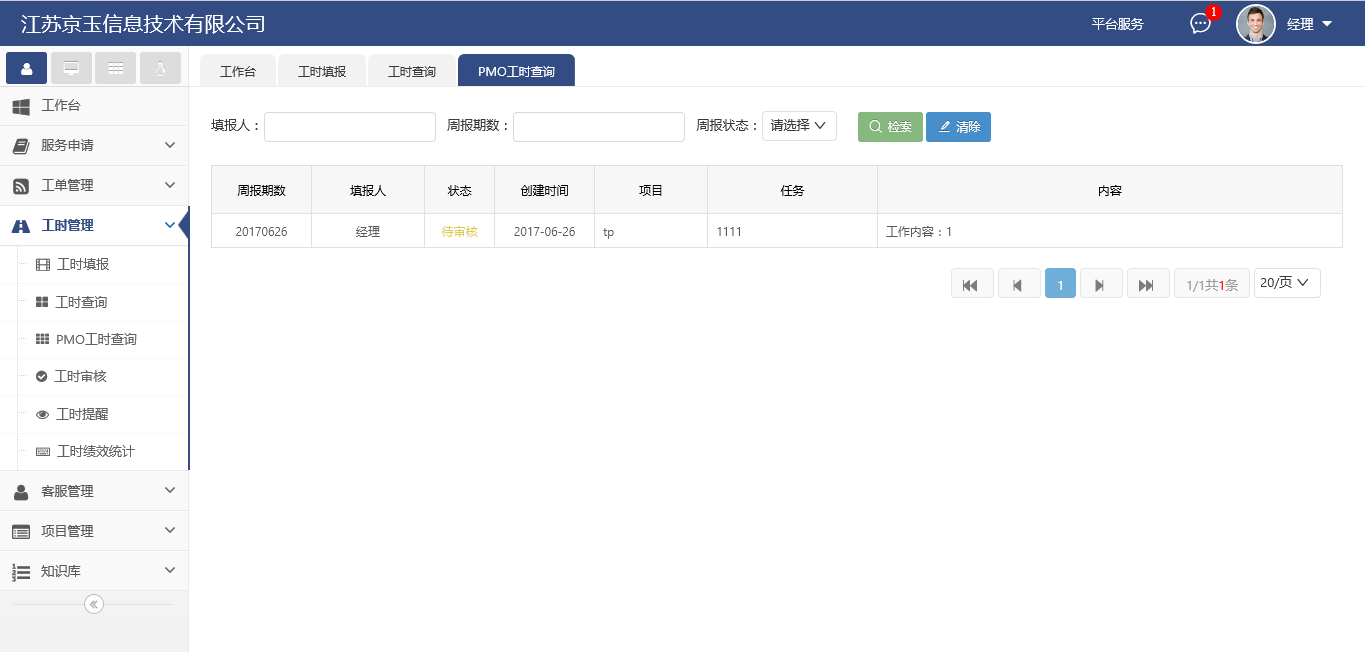Open the 经理 user account dropdown
This screenshot has width=1365, height=652.
[1310, 24]
